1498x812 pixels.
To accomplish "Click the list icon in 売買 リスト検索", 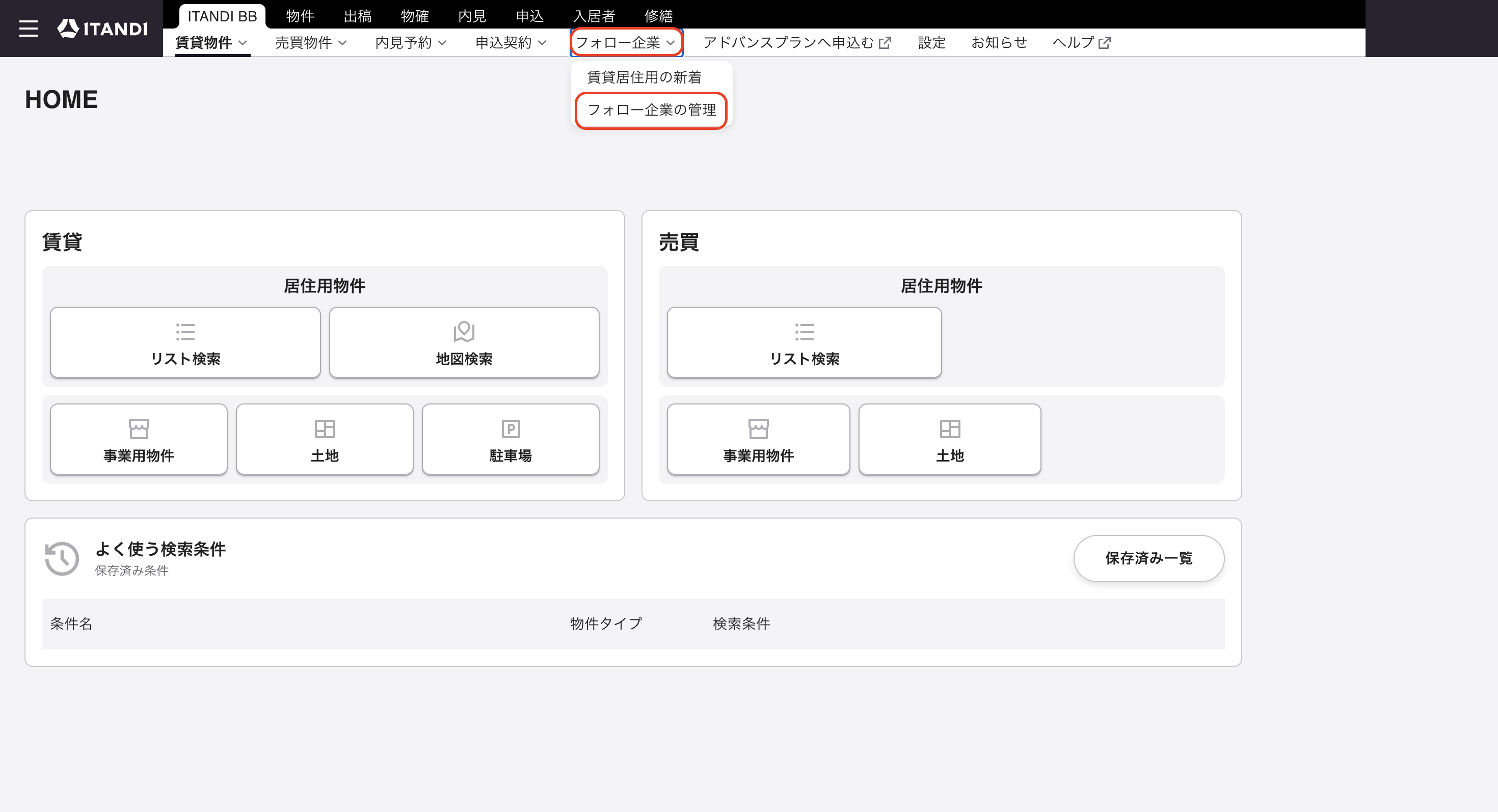I will tap(804, 332).
